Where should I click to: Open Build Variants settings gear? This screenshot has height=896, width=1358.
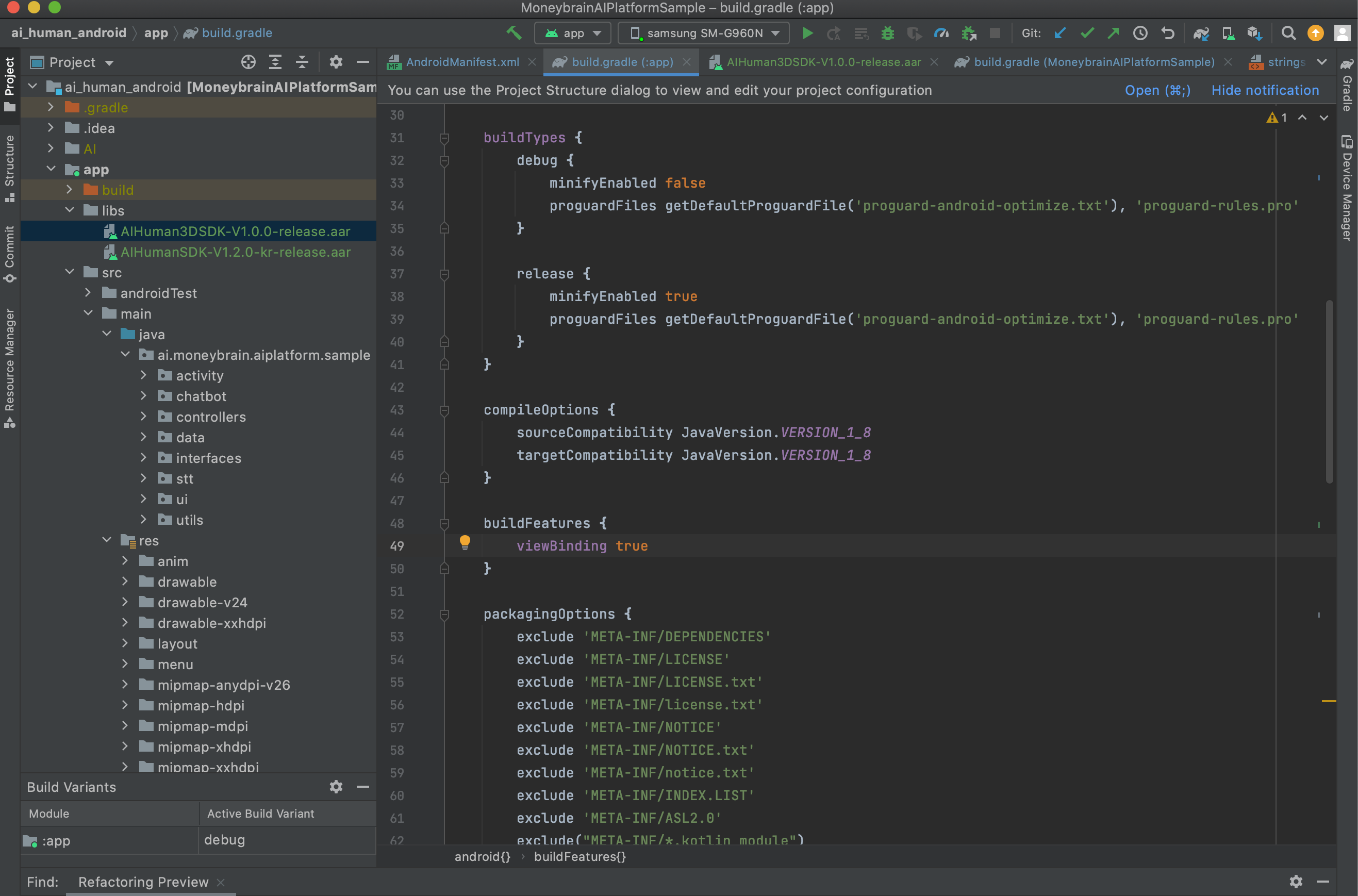(336, 787)
